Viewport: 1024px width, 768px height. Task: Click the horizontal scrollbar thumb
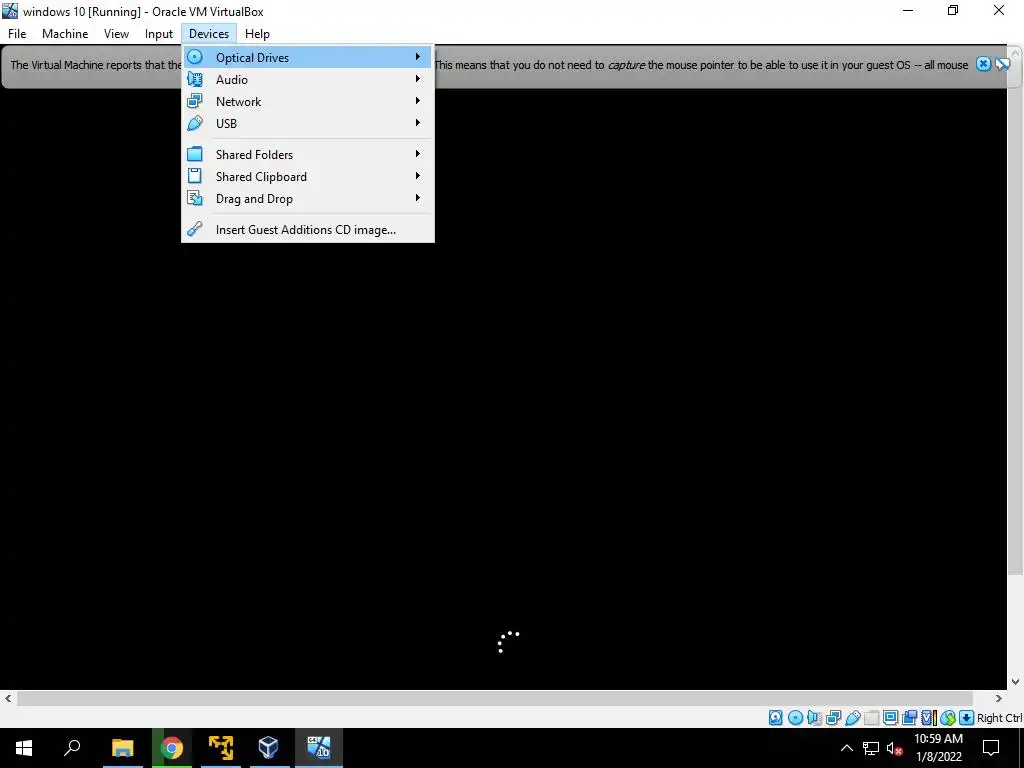[495, 698]
